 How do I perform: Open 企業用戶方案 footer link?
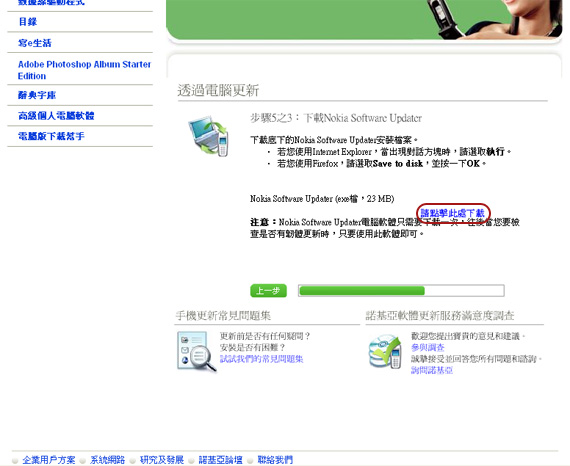click(49, 460)
